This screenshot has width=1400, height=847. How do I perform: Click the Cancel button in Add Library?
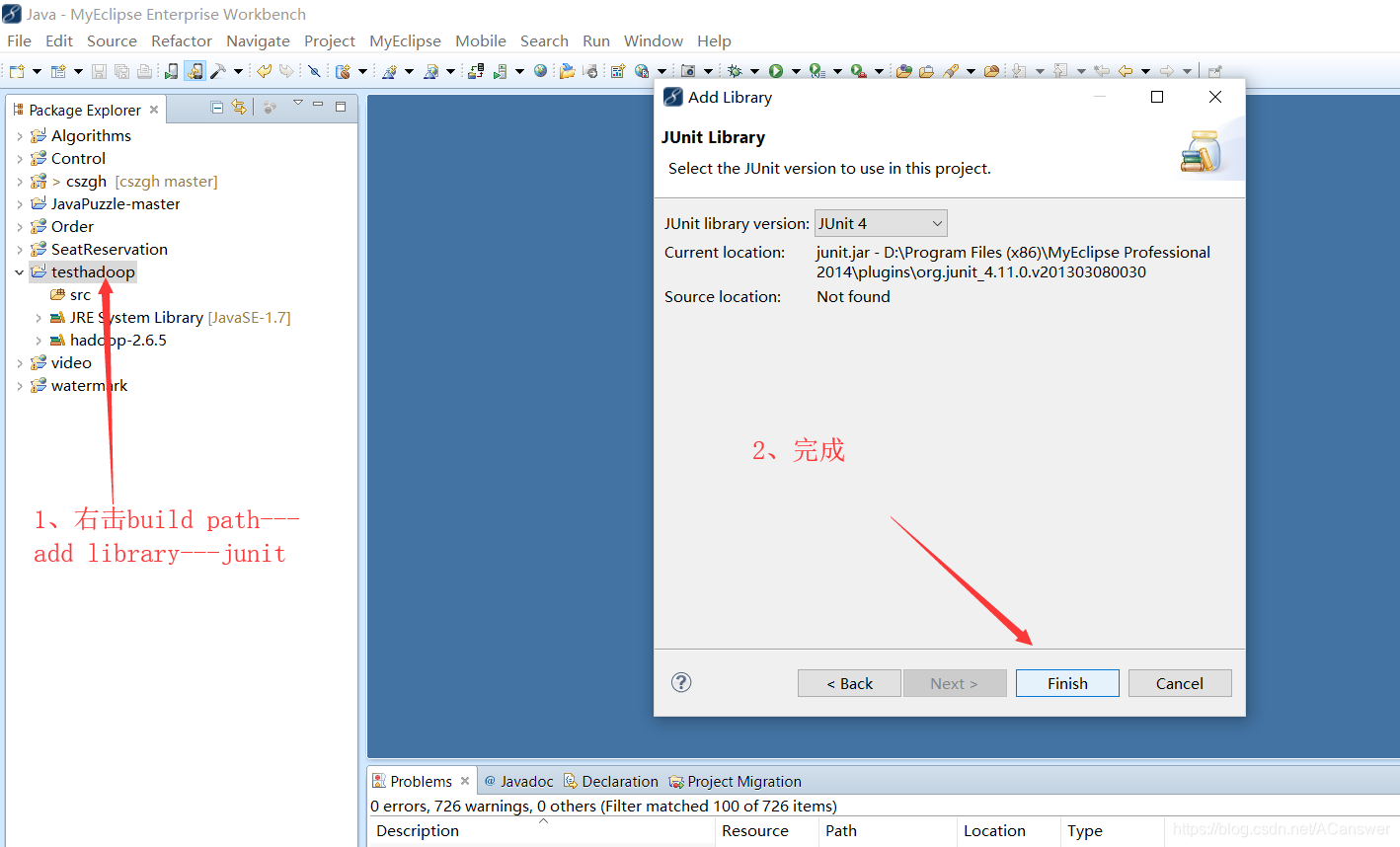click(x=1180, y=683)
